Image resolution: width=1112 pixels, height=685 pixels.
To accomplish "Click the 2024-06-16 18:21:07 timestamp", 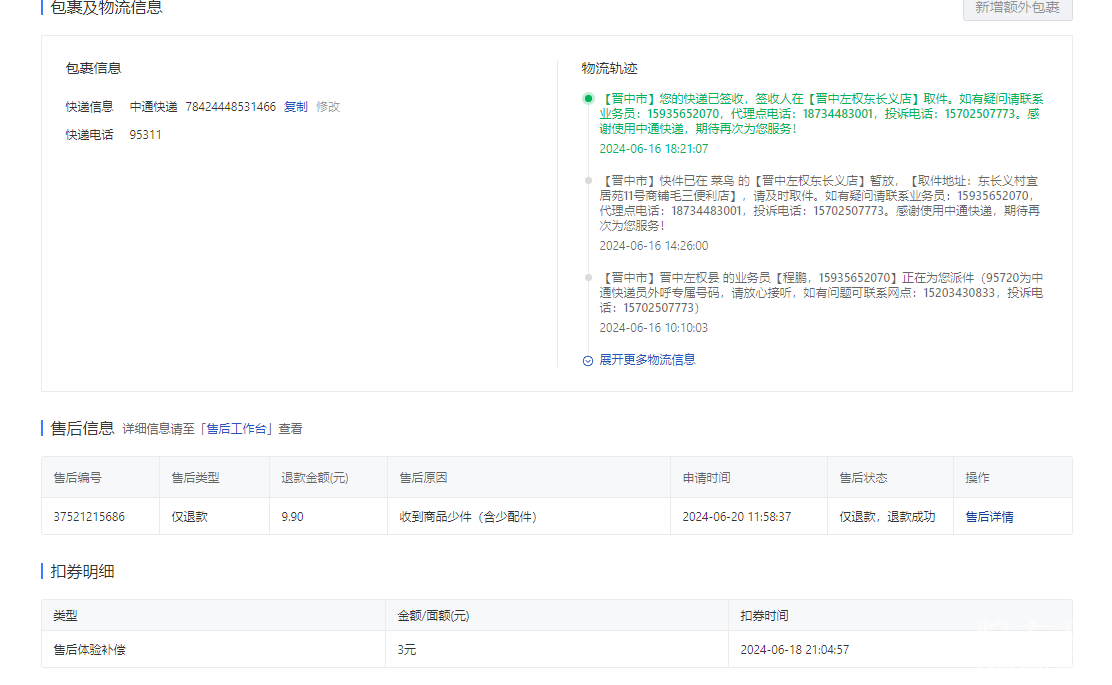I will tap(653, 149).
